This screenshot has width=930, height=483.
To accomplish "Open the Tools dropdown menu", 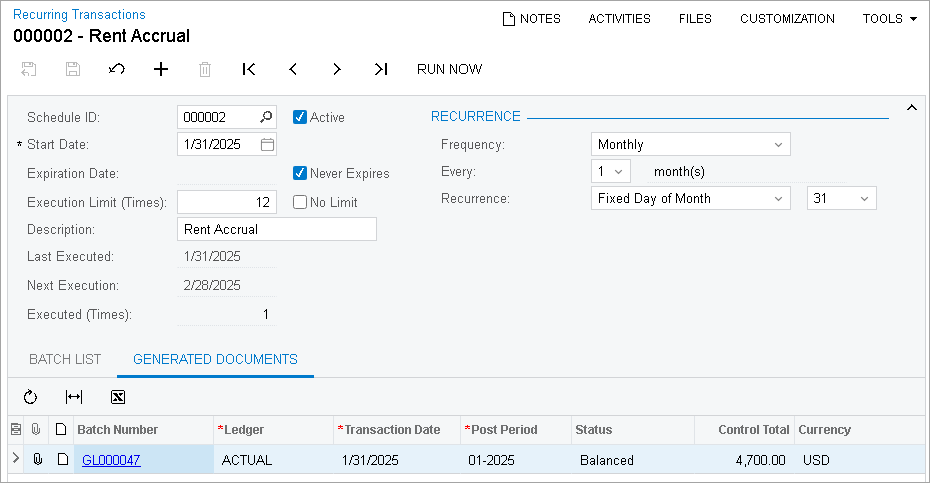I will click(x=889, y=19).
